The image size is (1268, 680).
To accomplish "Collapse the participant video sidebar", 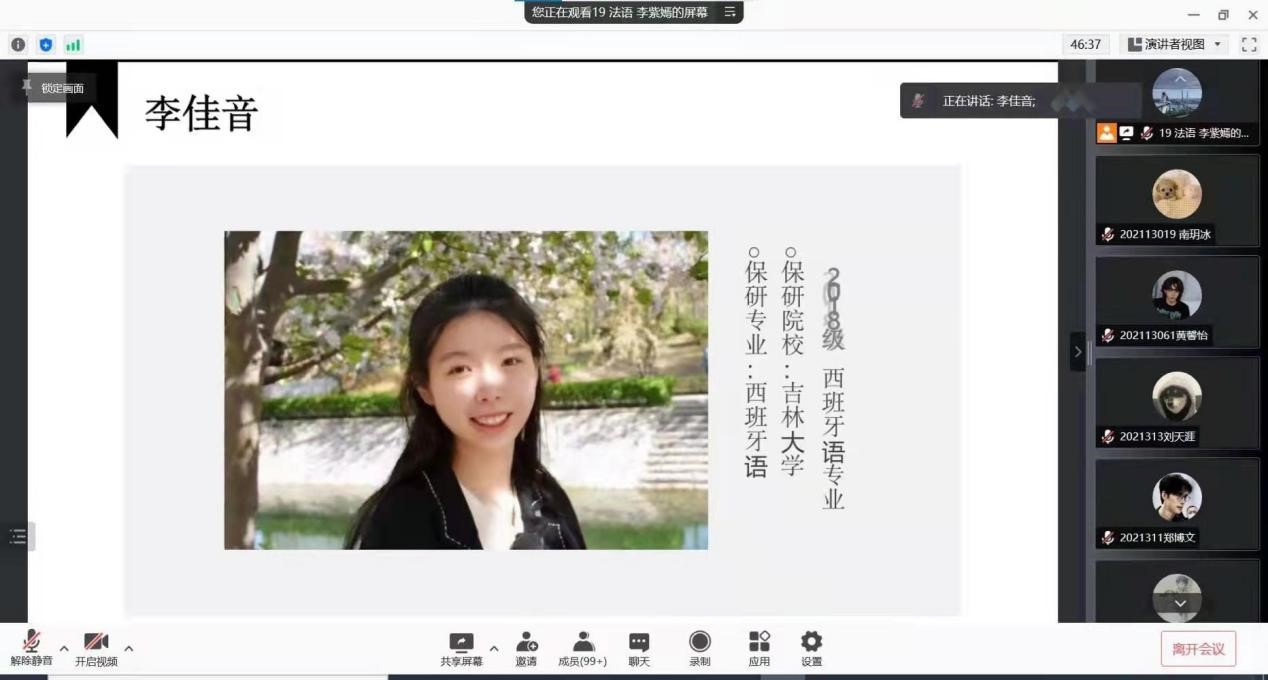I will (1077, 351).
